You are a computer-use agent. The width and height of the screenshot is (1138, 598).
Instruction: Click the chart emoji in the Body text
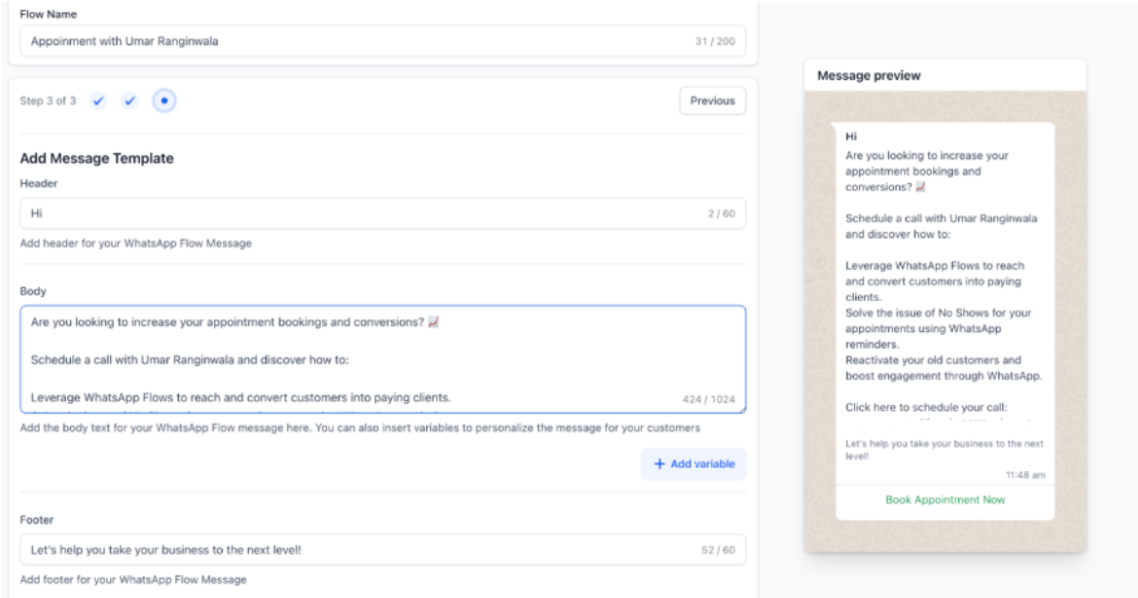coord(433,323)
